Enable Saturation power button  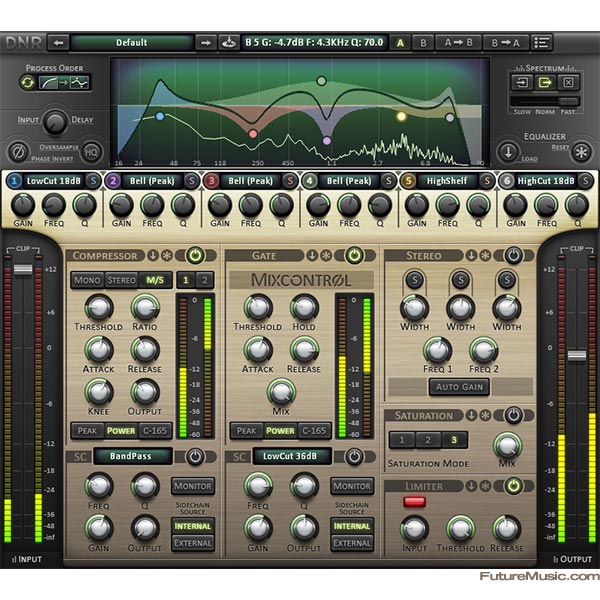pos(514,415)
